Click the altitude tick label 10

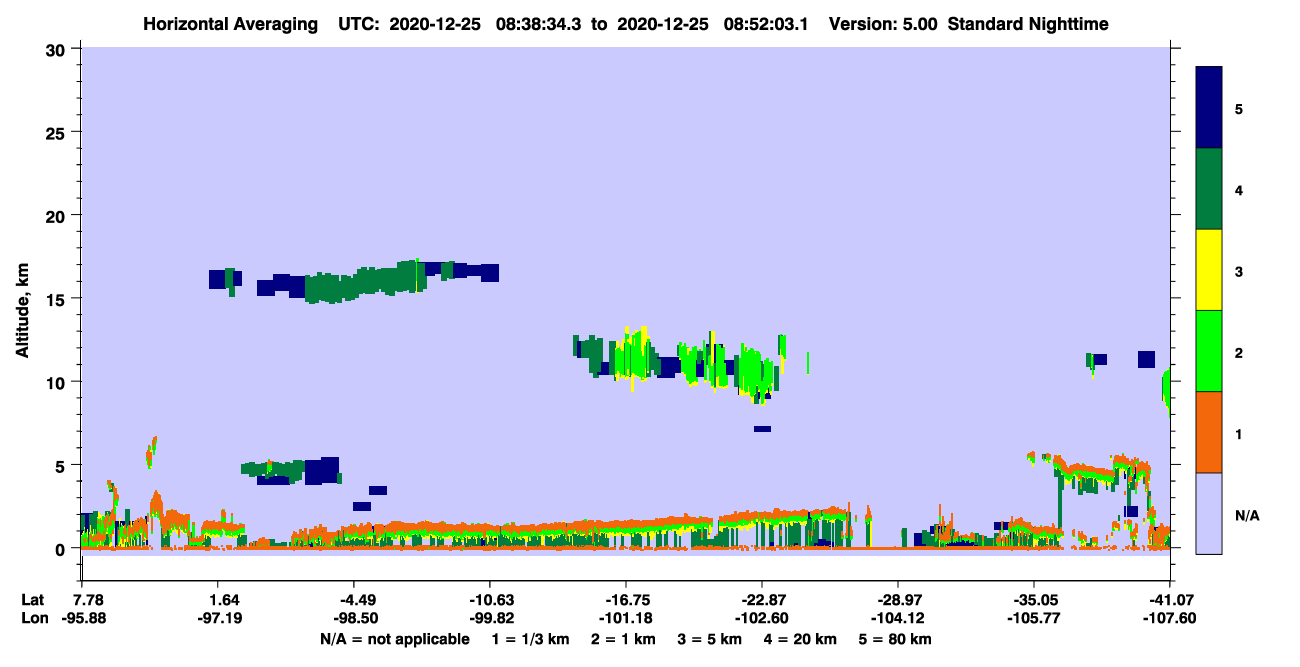point(58,382)
